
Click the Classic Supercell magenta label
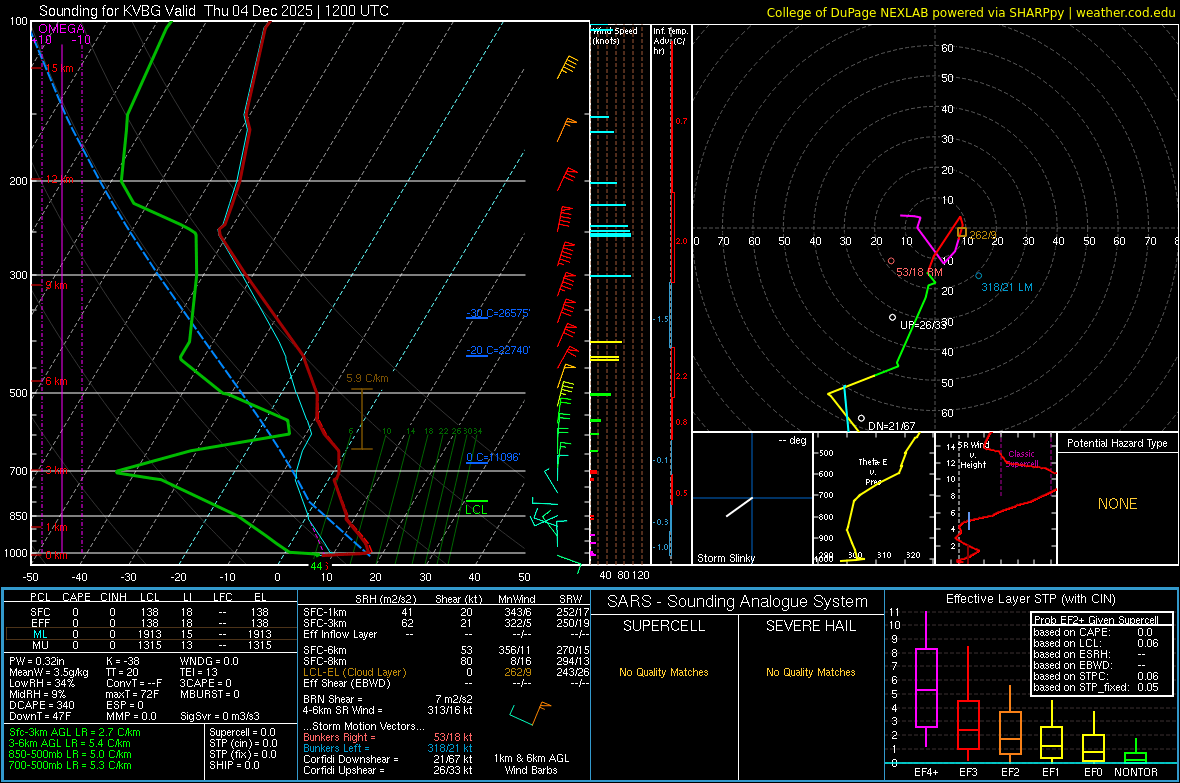tap(1021, 459)
